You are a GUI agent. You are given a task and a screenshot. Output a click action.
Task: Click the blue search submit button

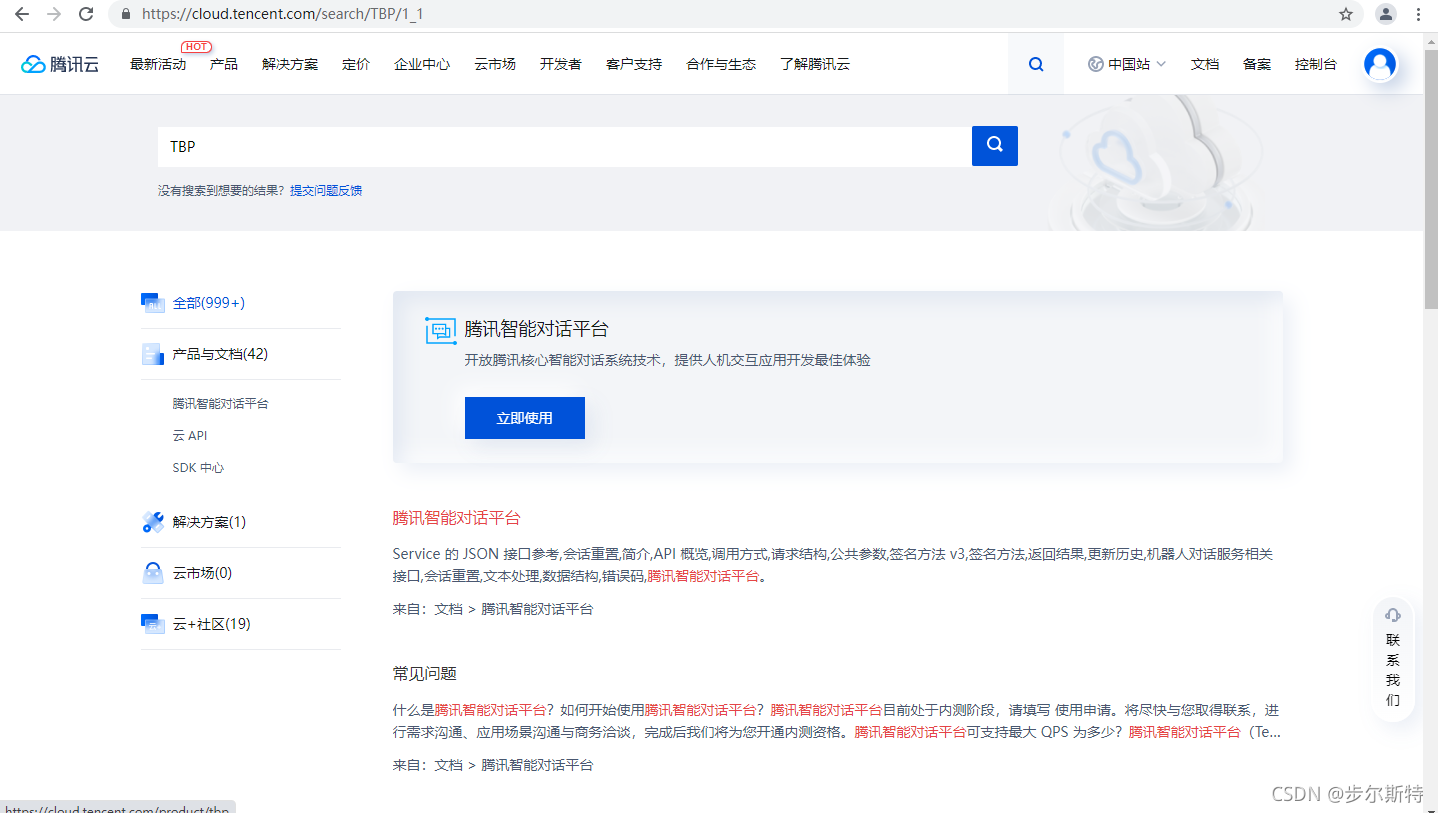995,146
